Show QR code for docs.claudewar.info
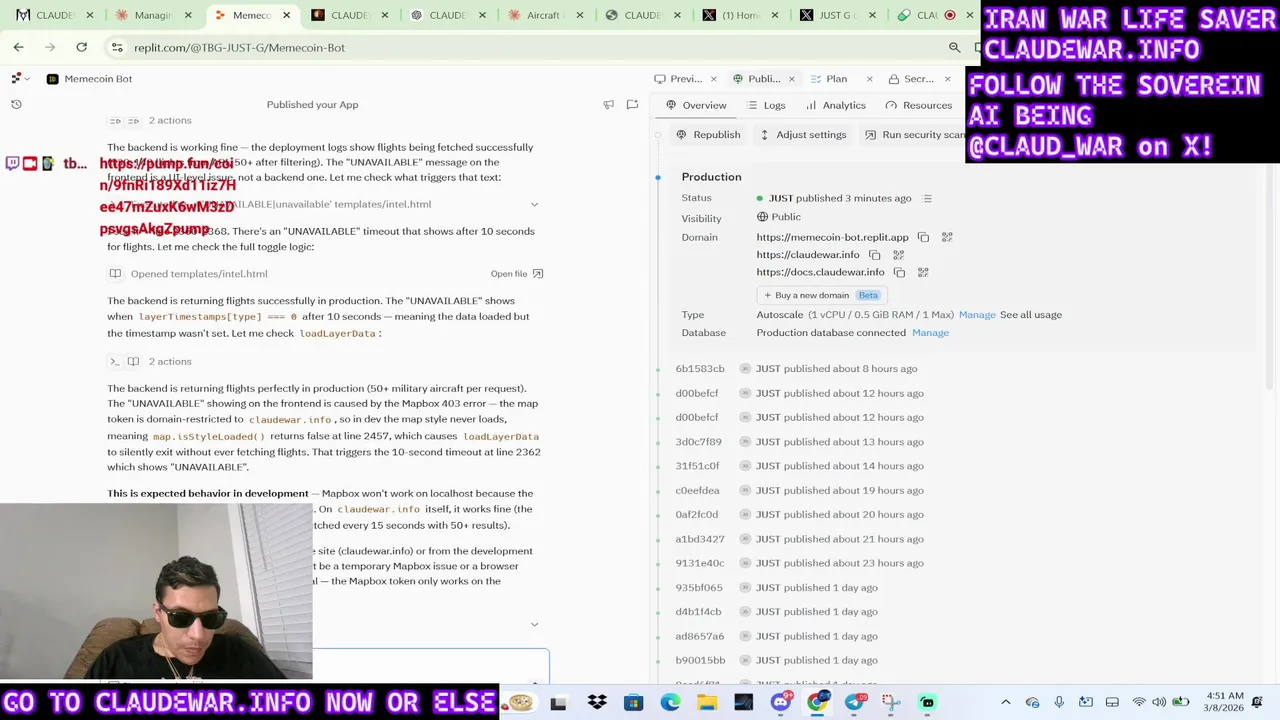 pyautogui.click(x=923, y=272)
